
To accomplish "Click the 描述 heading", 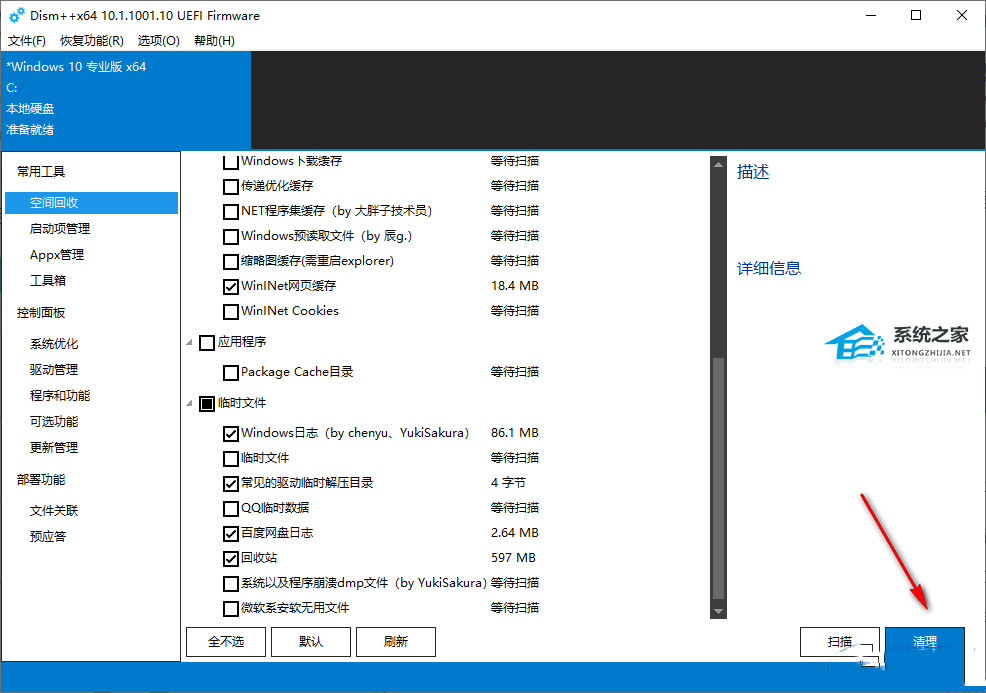I will pos(753,172).
